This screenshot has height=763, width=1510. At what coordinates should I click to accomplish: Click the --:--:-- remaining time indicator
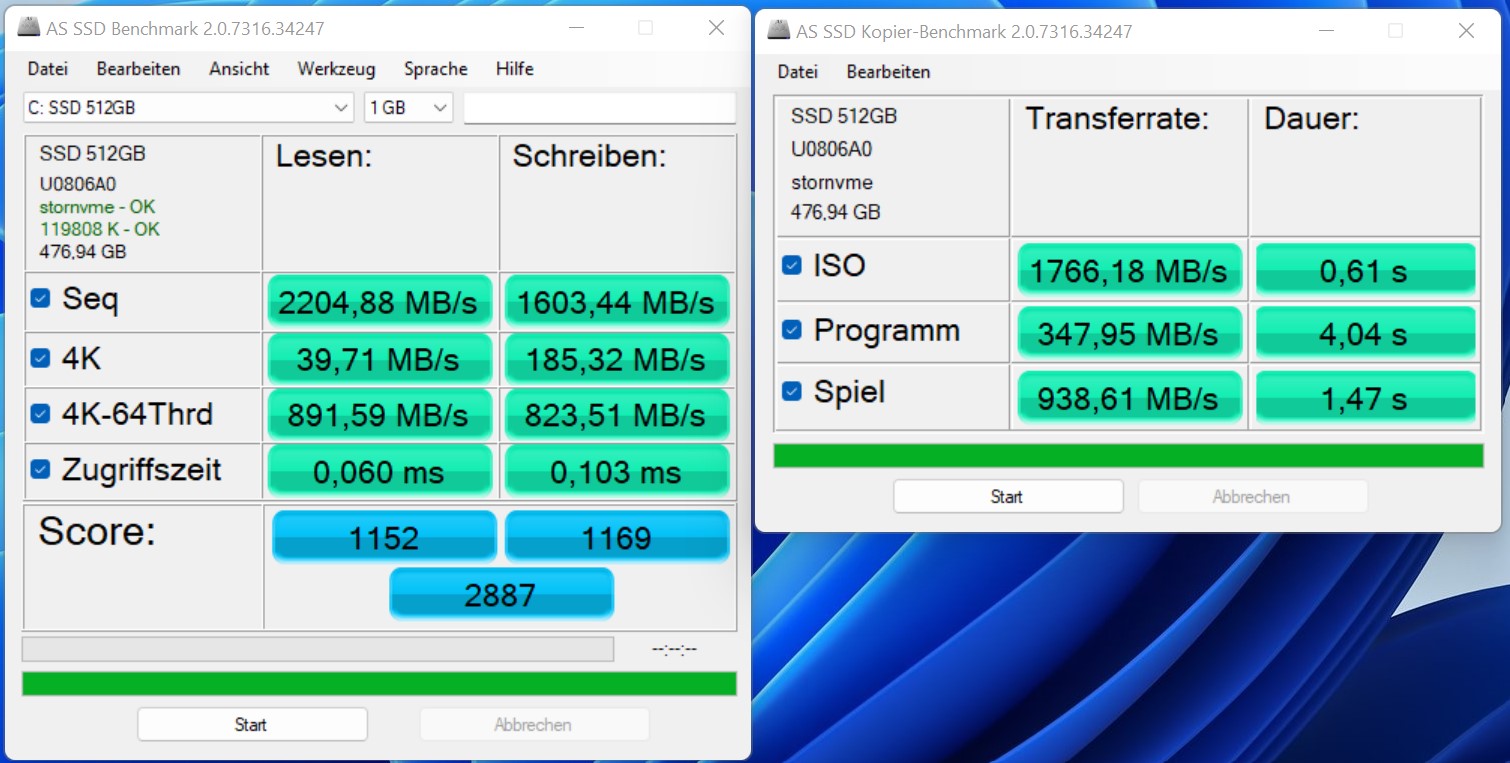675,649
